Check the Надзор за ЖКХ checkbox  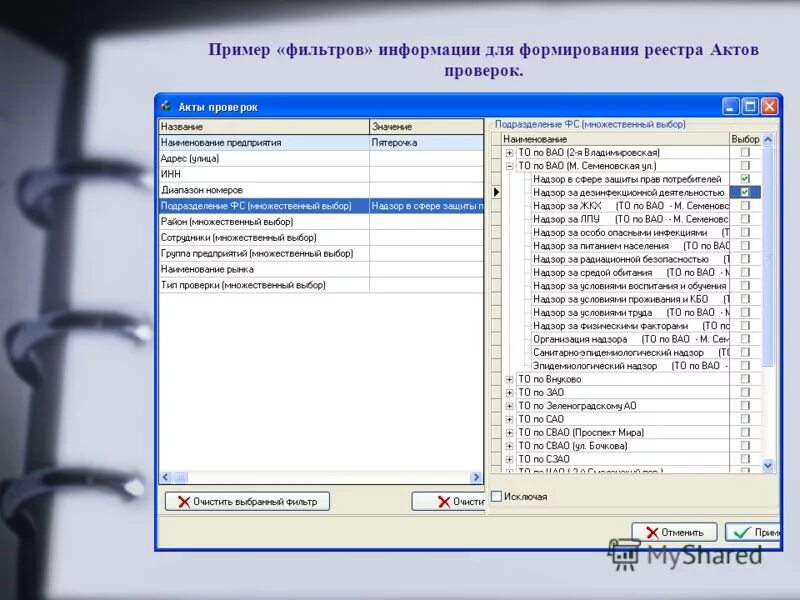(745, 207)
